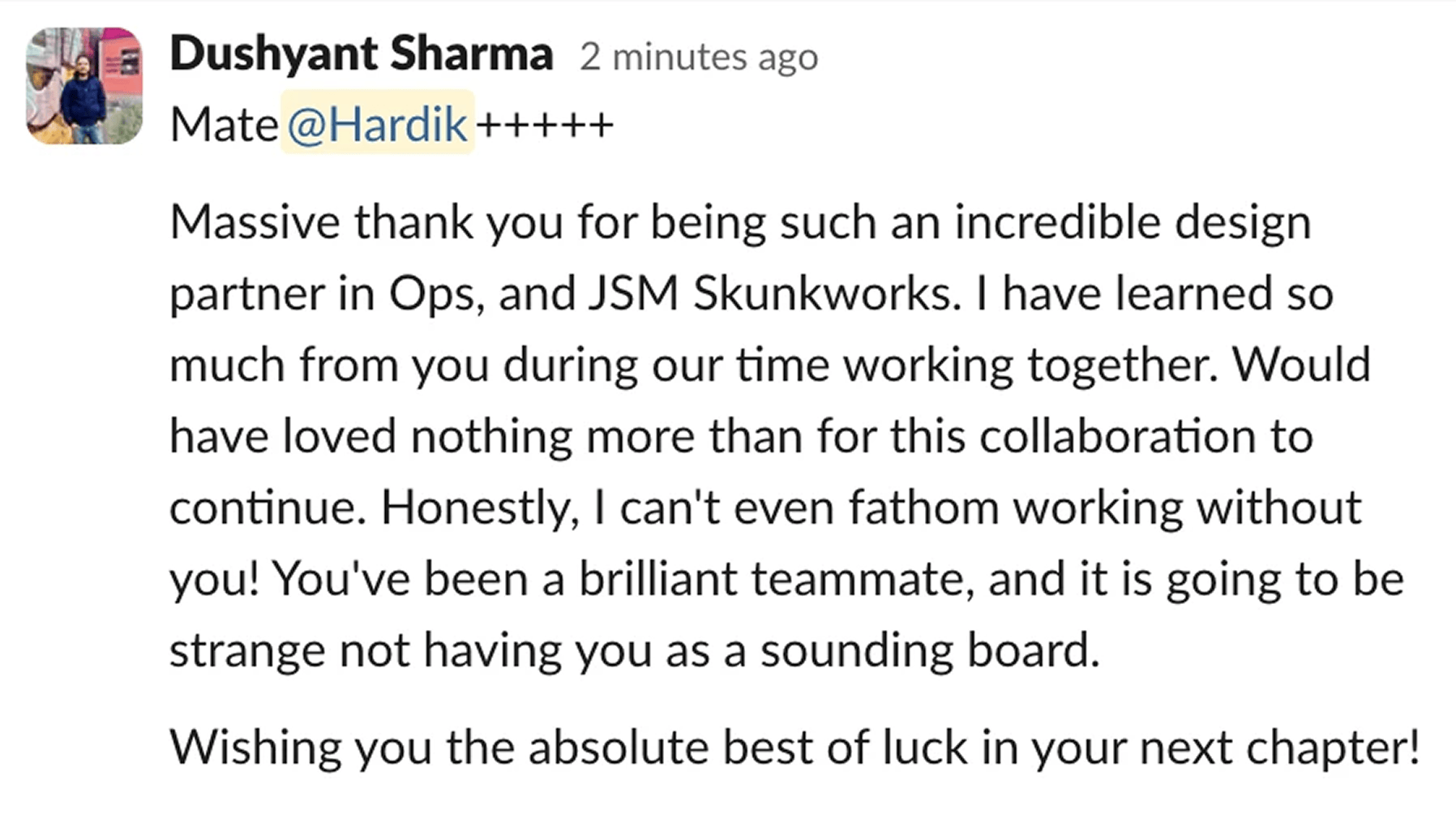
Task: Click the words 'Wishing you' in the last line
Action: point(300,747)
